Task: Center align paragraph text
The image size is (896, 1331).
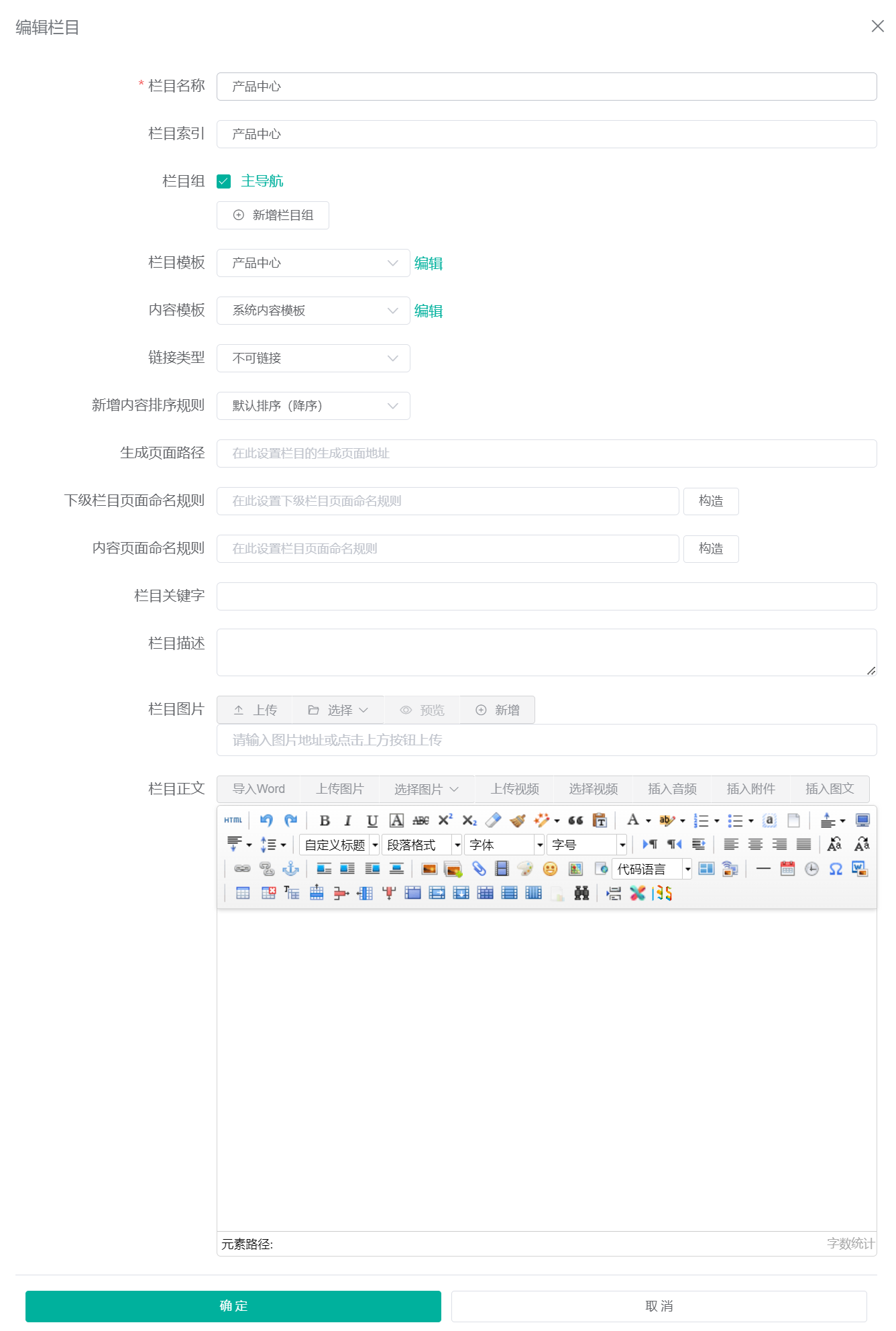Action: point(755,845)
